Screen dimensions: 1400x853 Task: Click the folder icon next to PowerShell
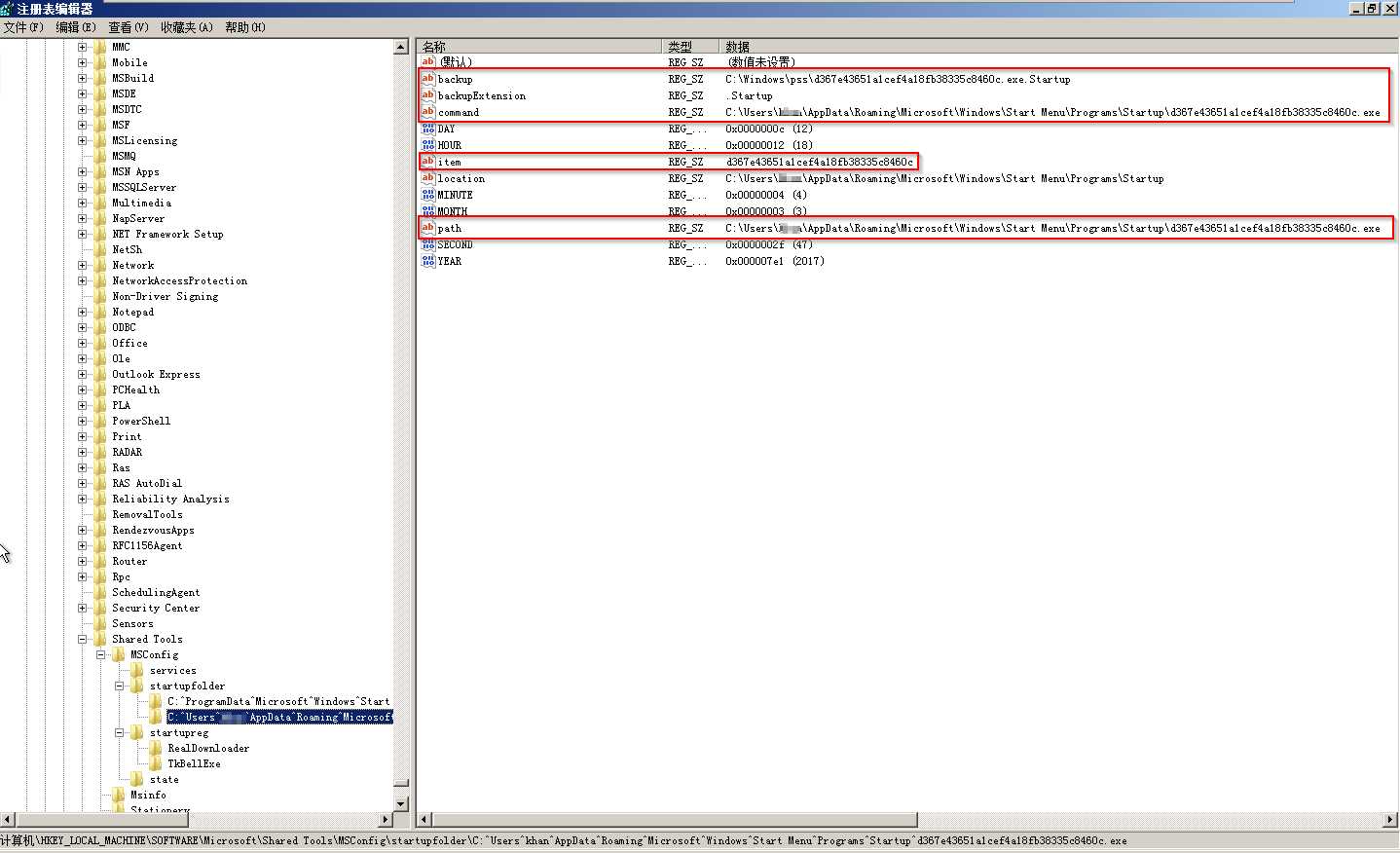pos(99,421)
